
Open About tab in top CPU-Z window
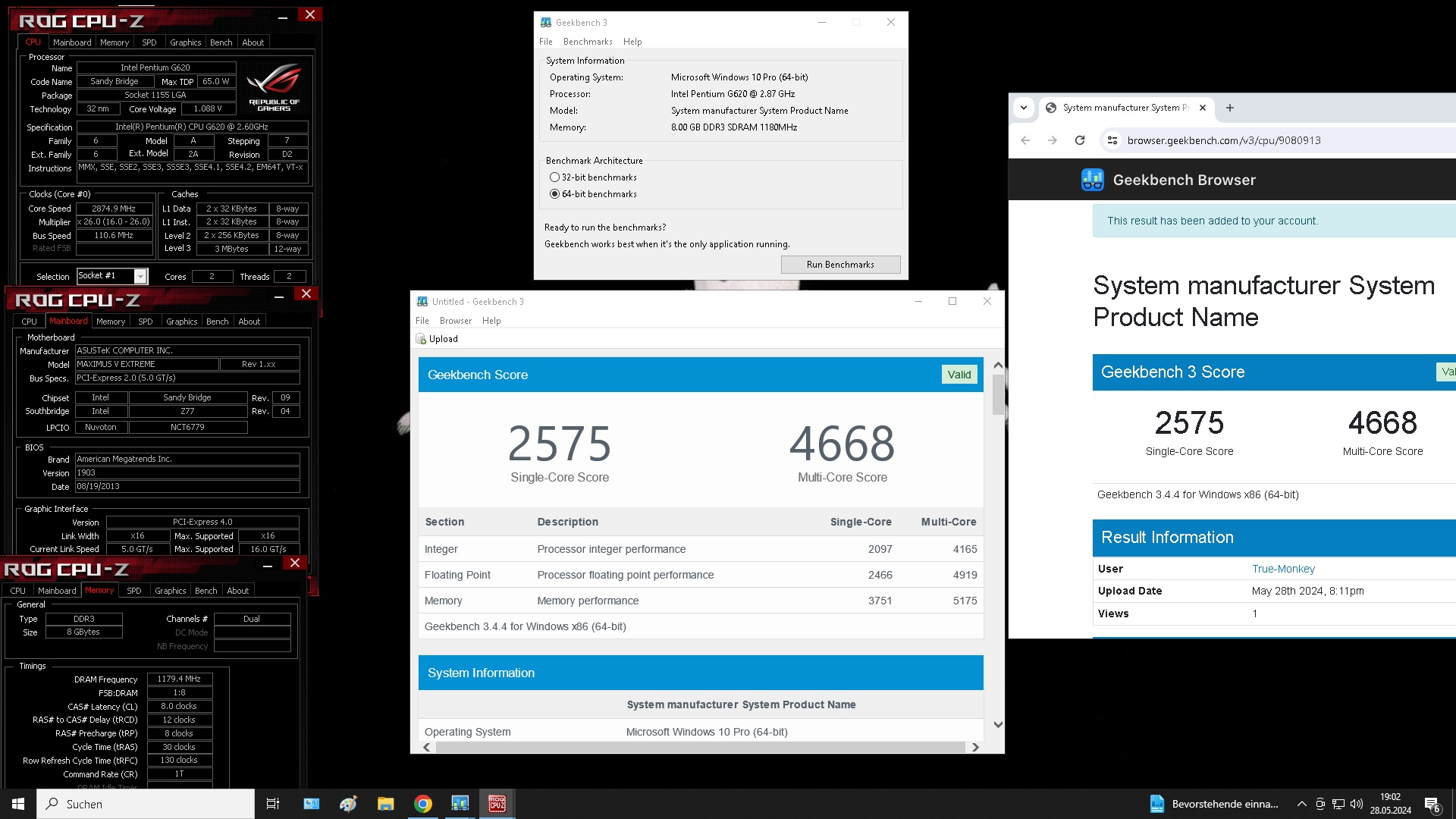coord(253,42)
